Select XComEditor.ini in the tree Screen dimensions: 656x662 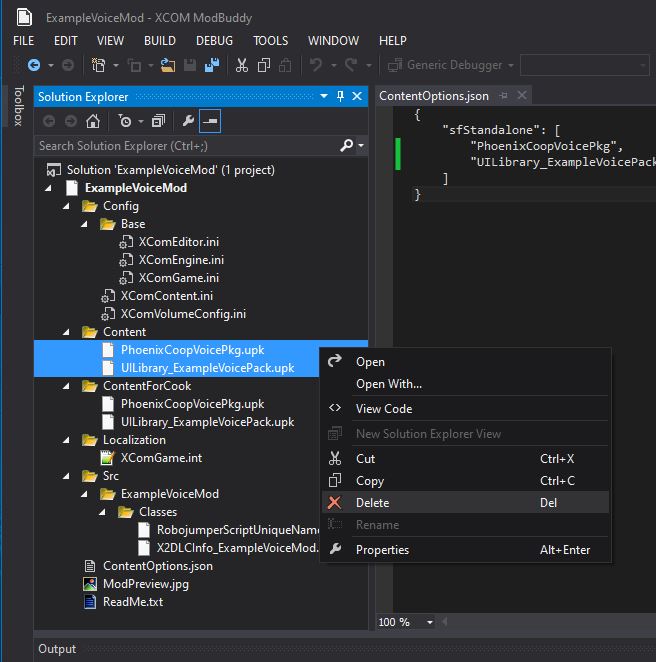point(179,242)
